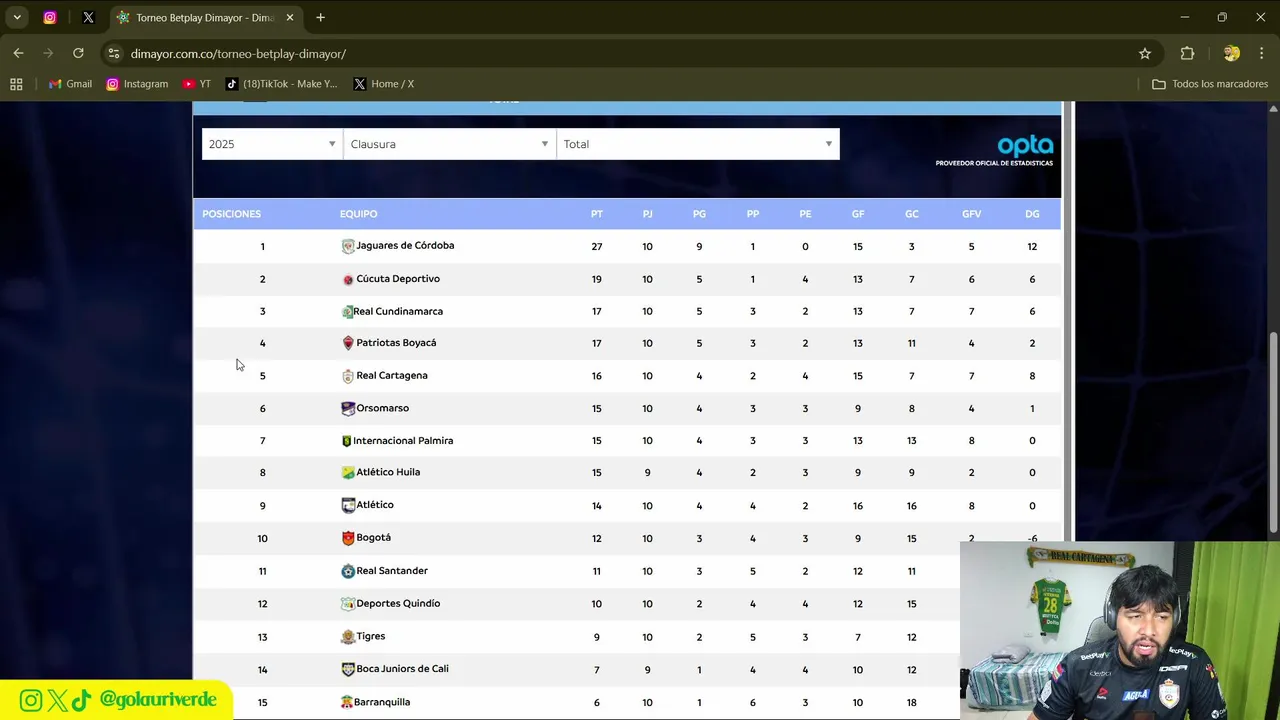
Task: Open a new browser tab
Action: (320, 17)
